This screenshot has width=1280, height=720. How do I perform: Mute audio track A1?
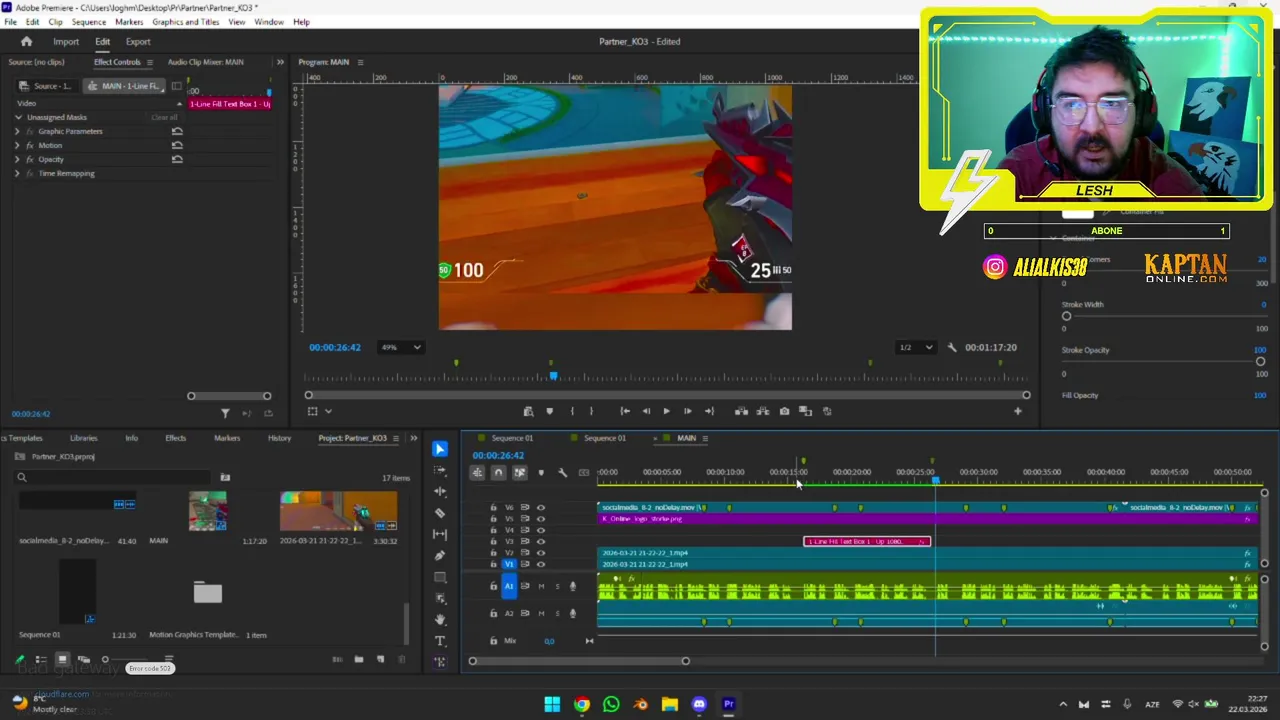[541, 586]
